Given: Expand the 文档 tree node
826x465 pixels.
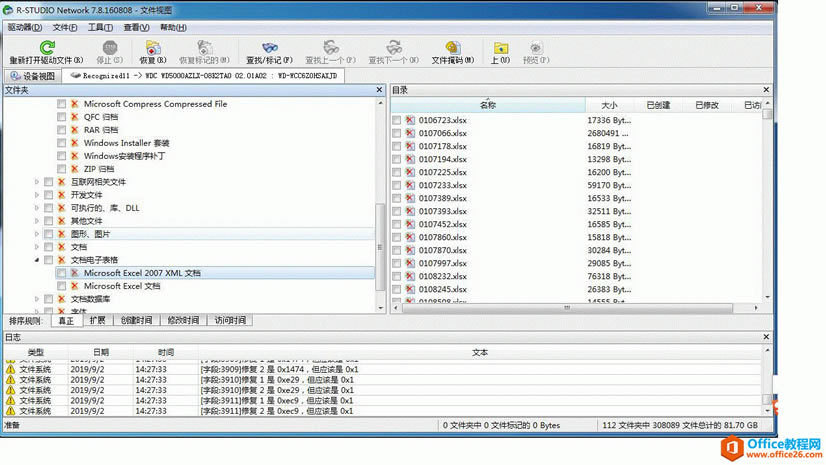Looking at the screenshot, I should [36, 247].
